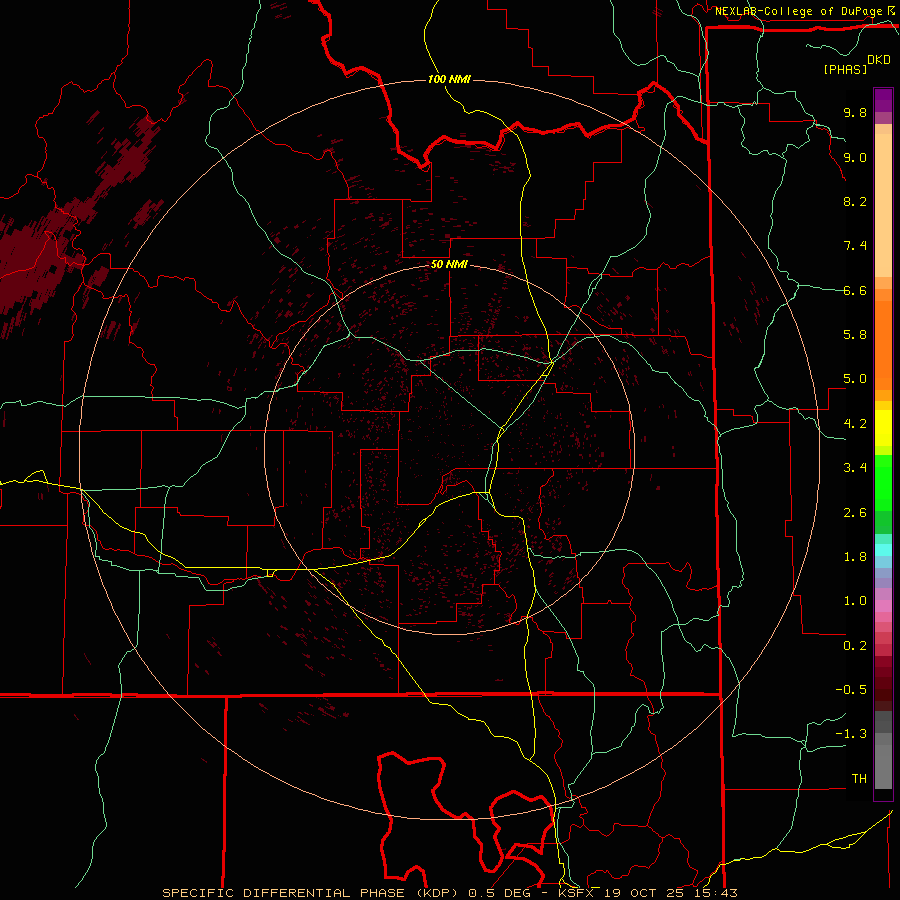Select the 9.0 scale value
Screen dimensions: 900x900
855,157
